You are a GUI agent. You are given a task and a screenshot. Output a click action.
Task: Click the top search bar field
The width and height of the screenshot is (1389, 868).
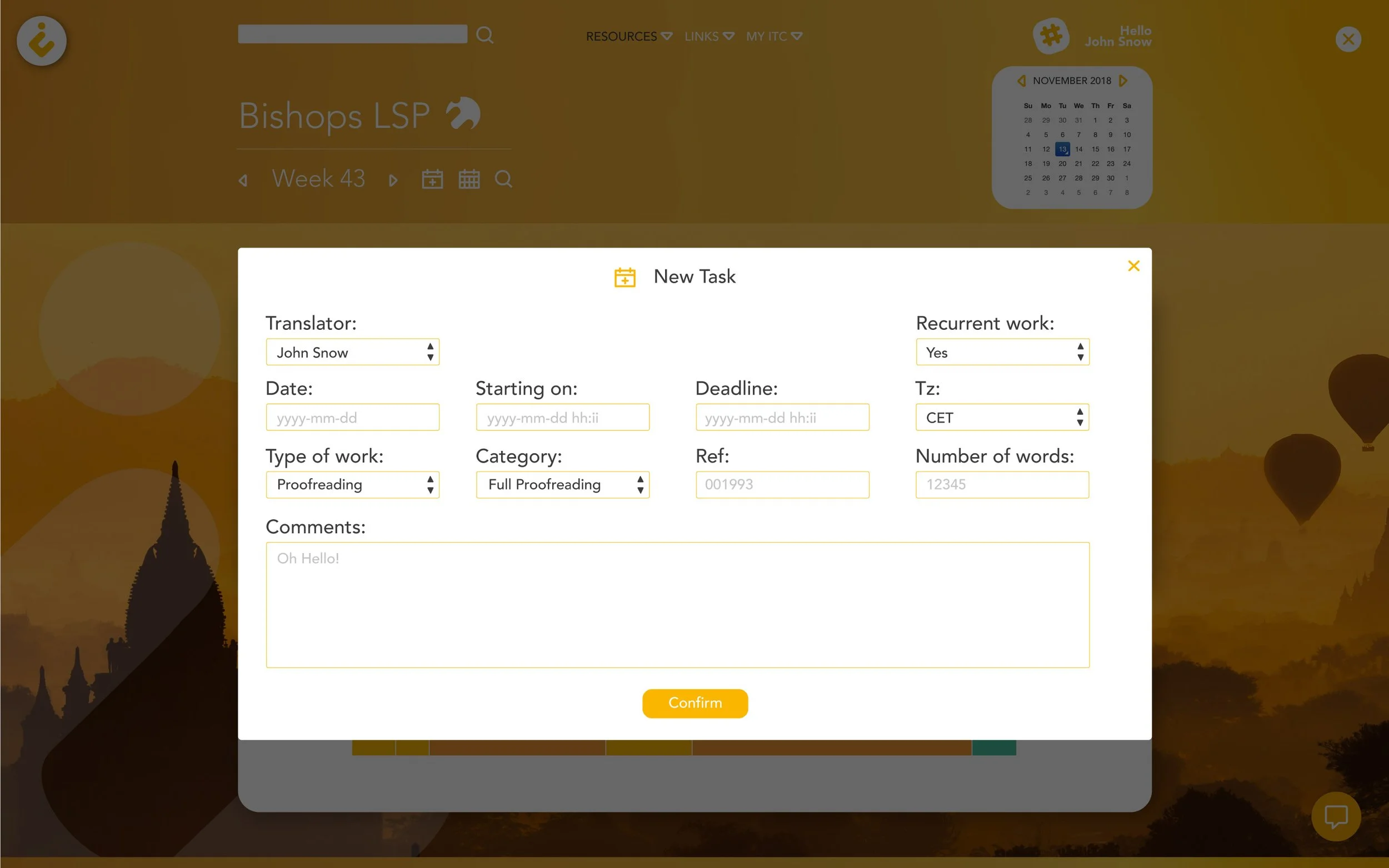353,34
